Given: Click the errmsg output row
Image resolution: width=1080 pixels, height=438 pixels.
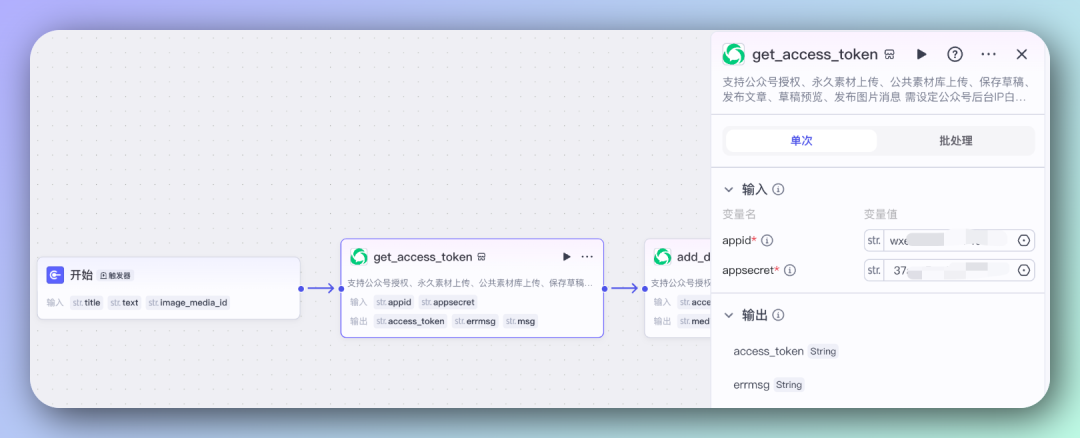Looking at the screenshot, I should pos(768,384).
